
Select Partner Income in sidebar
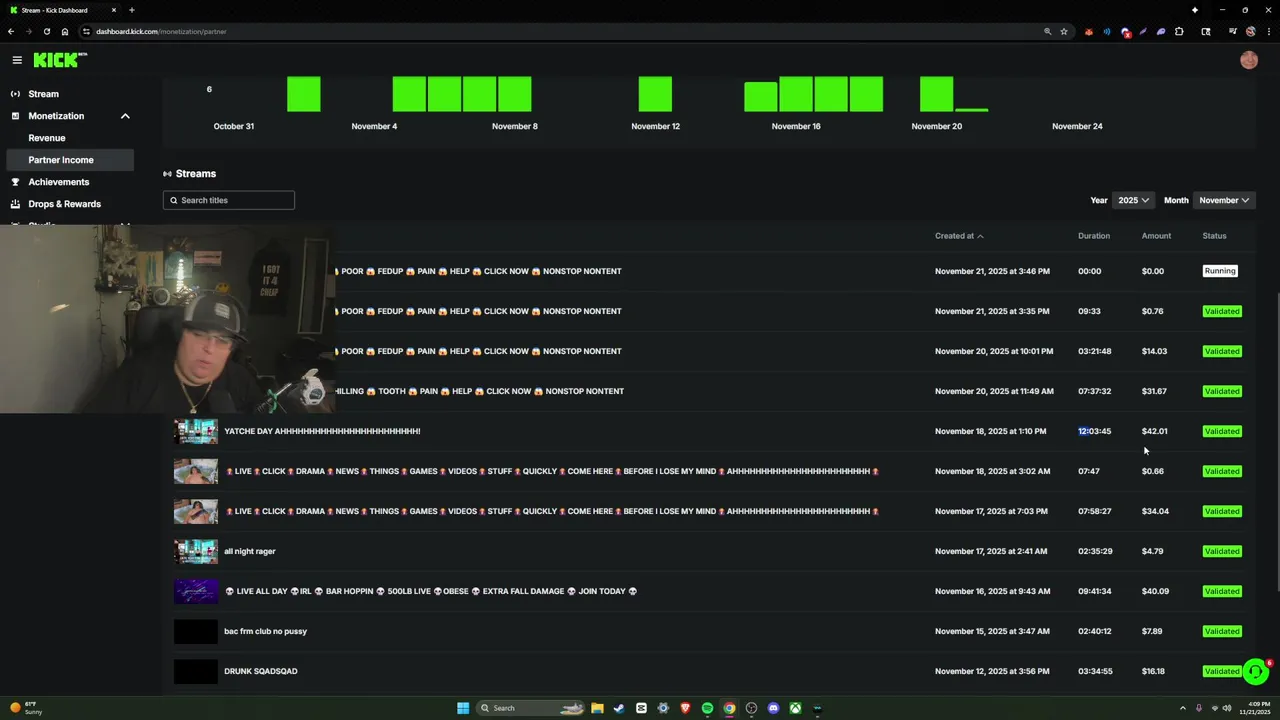(69, 160)
